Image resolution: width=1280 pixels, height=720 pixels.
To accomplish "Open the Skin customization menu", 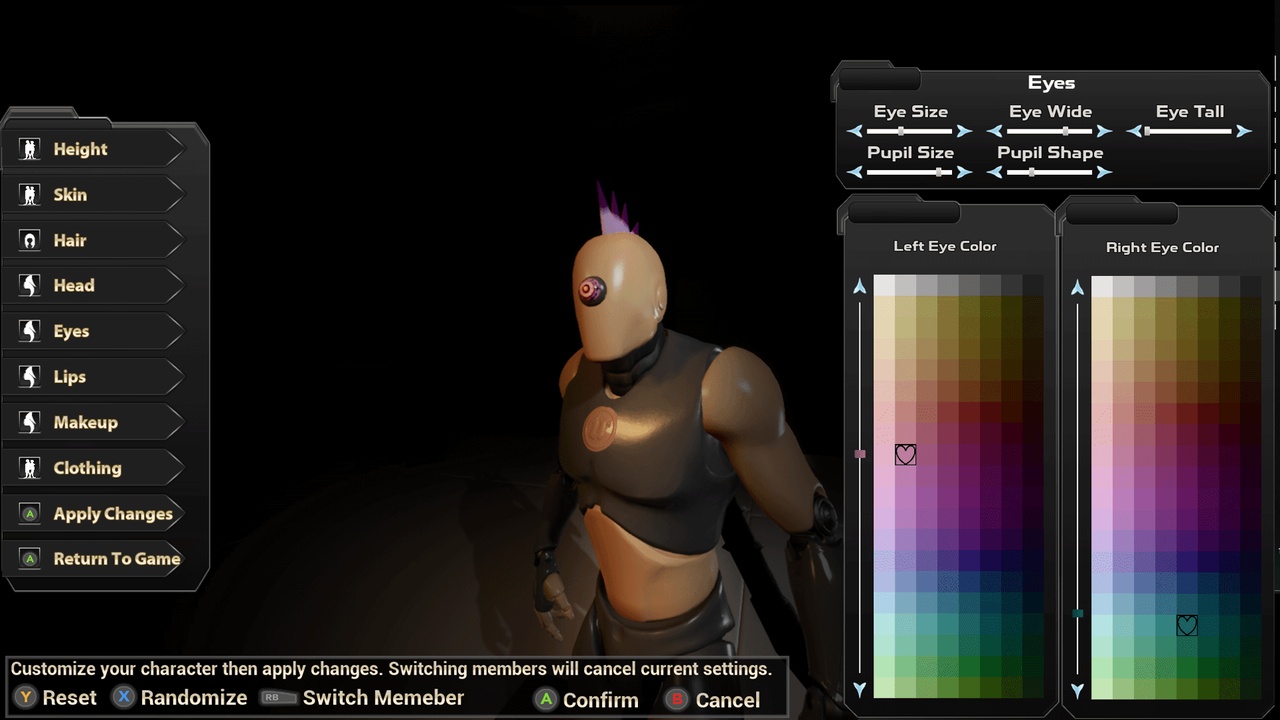I will 95,195.
